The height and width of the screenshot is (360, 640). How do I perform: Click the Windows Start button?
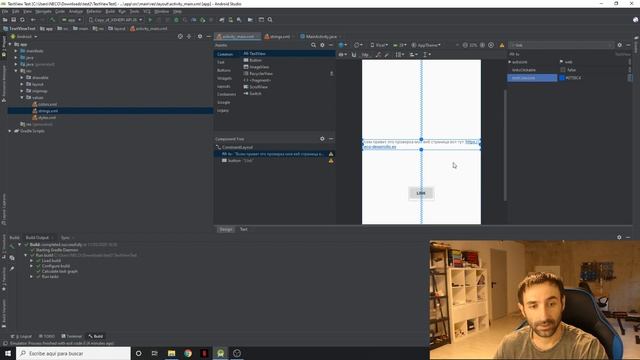pyautogui.click(x=8, y=353)
